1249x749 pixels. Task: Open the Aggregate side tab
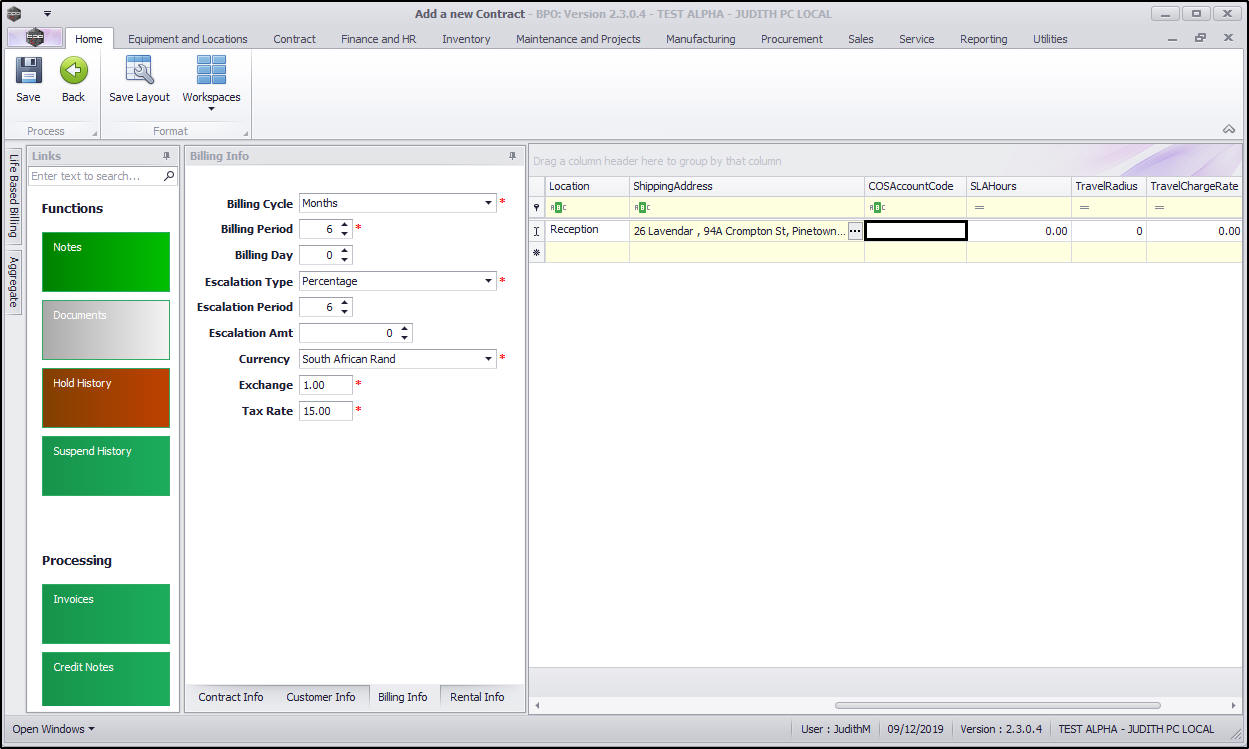pyautogui.click(x=14, y=281)
